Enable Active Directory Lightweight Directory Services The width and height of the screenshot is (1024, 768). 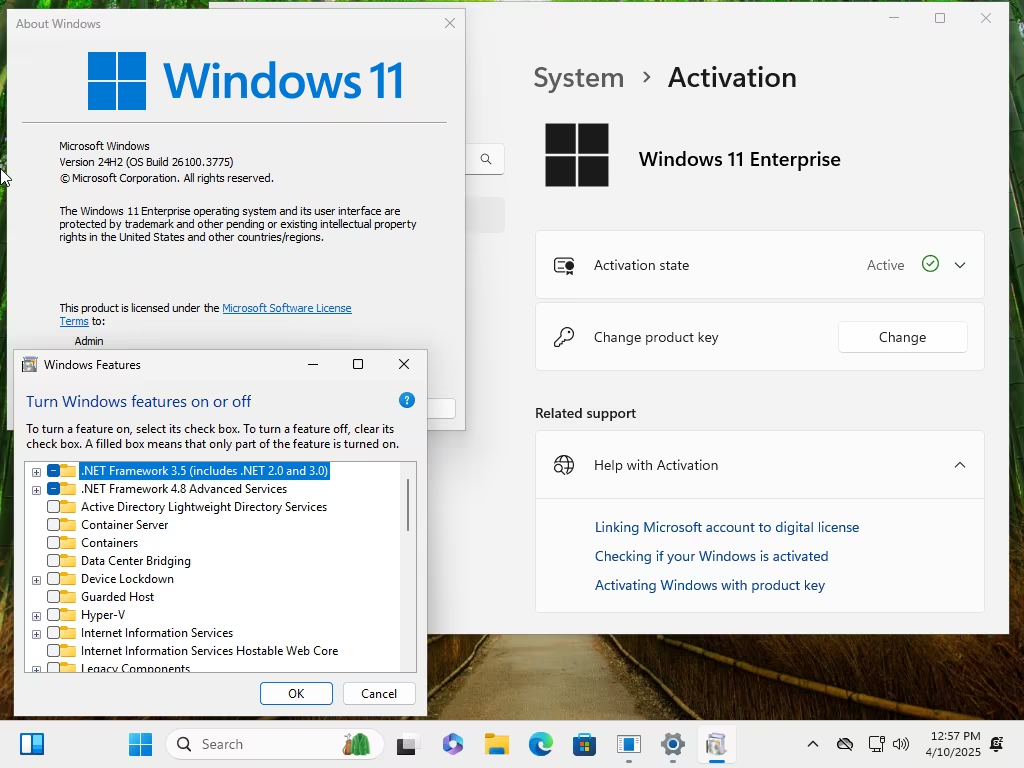[x=54, y=507]
